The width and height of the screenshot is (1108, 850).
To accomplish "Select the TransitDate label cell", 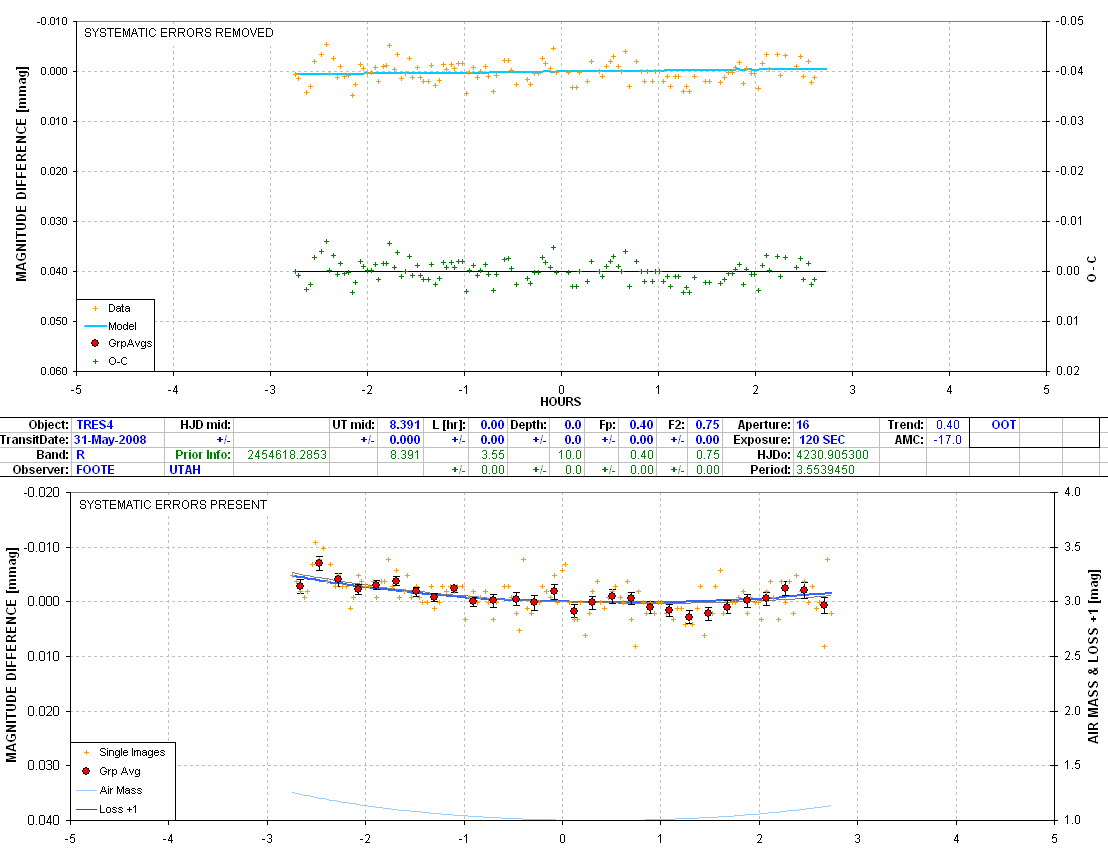I will click(35, 439).
